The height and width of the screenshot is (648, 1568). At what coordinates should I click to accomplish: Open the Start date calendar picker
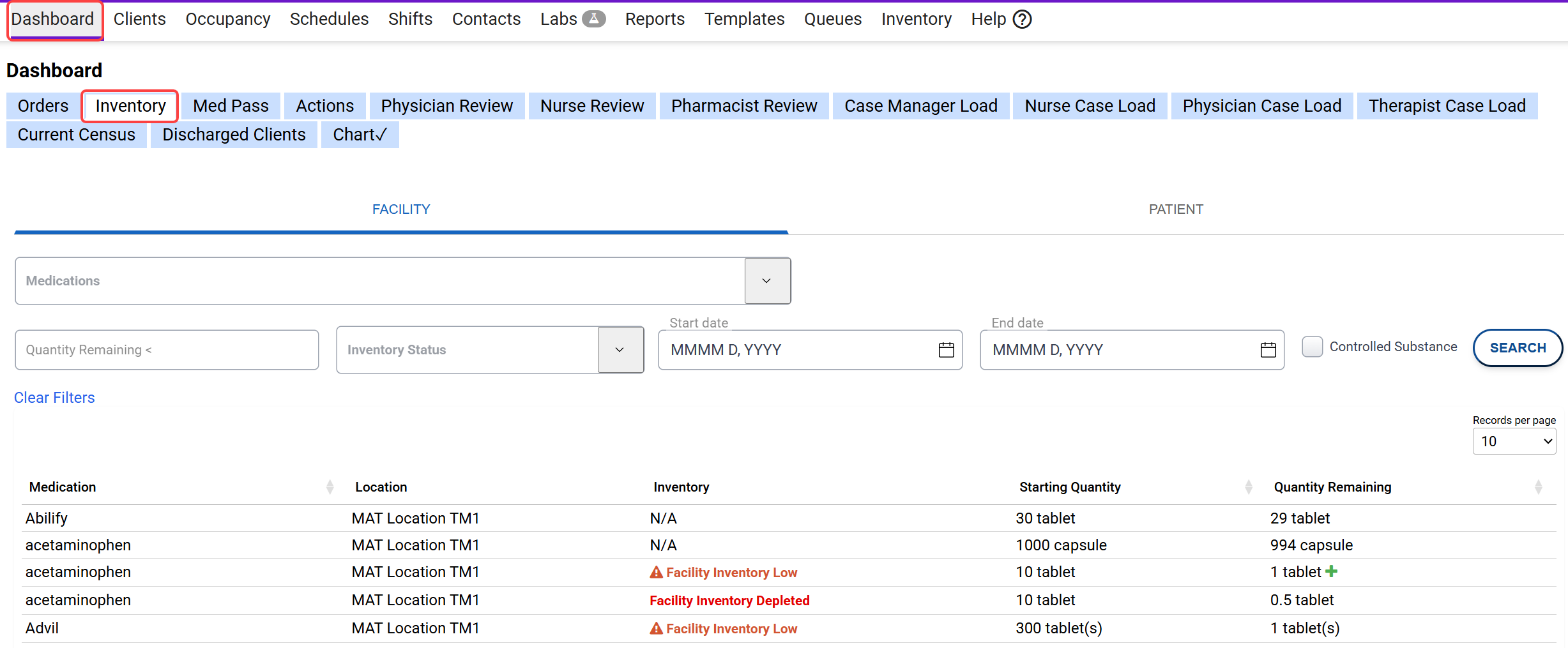click(x=946, y=350)
